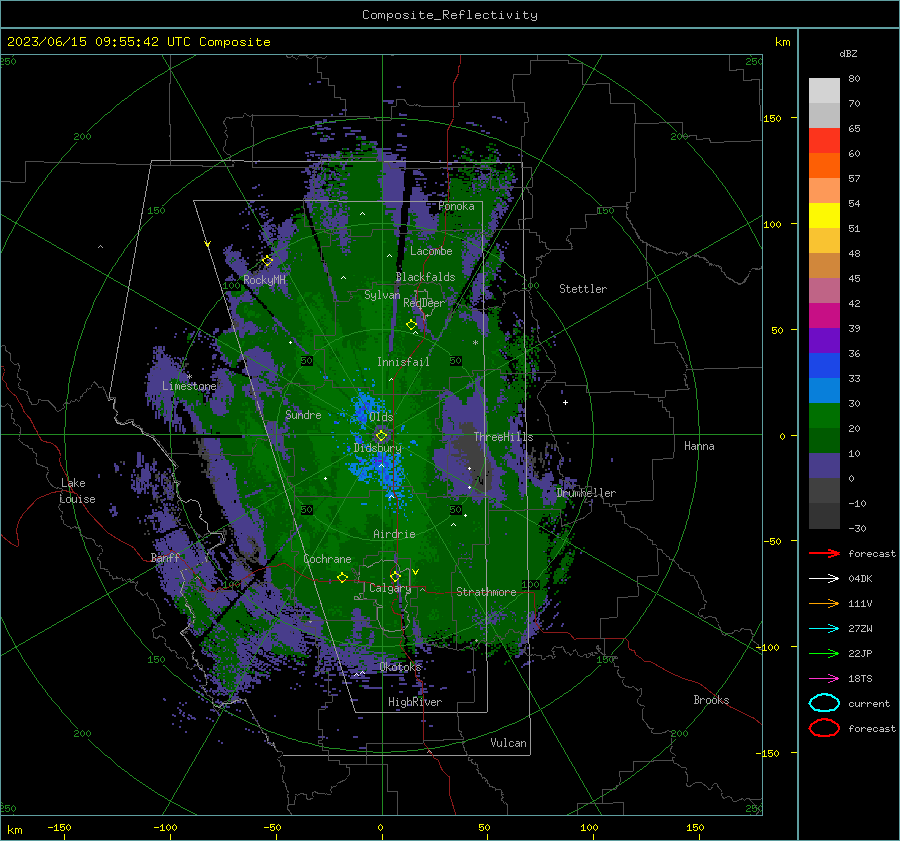Click the Sundre map label
Image resolution: width=900 pixels, height=841 pixels.
pos(303,414)
